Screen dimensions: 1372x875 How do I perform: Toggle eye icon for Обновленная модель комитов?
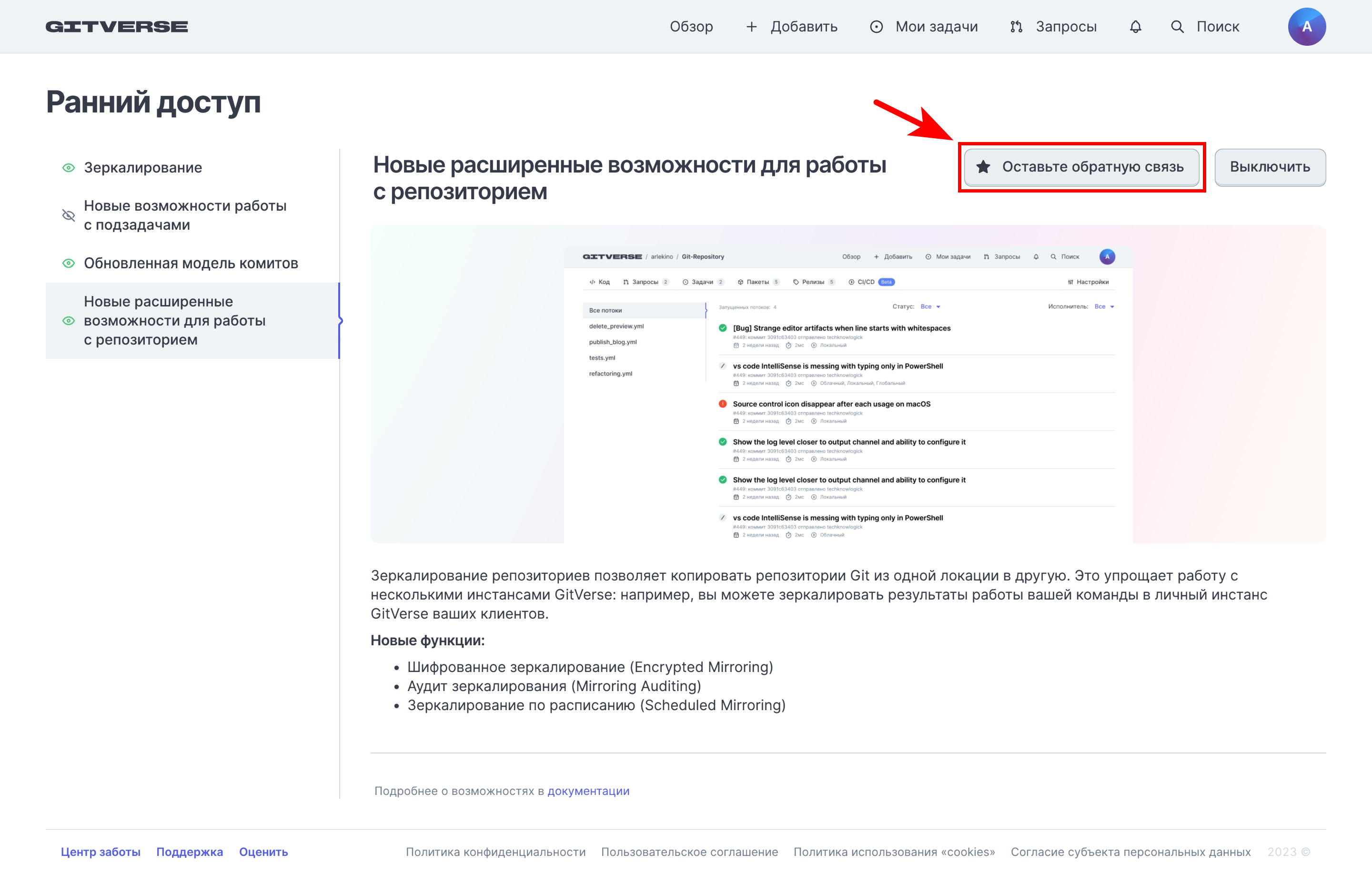[69, 264]
